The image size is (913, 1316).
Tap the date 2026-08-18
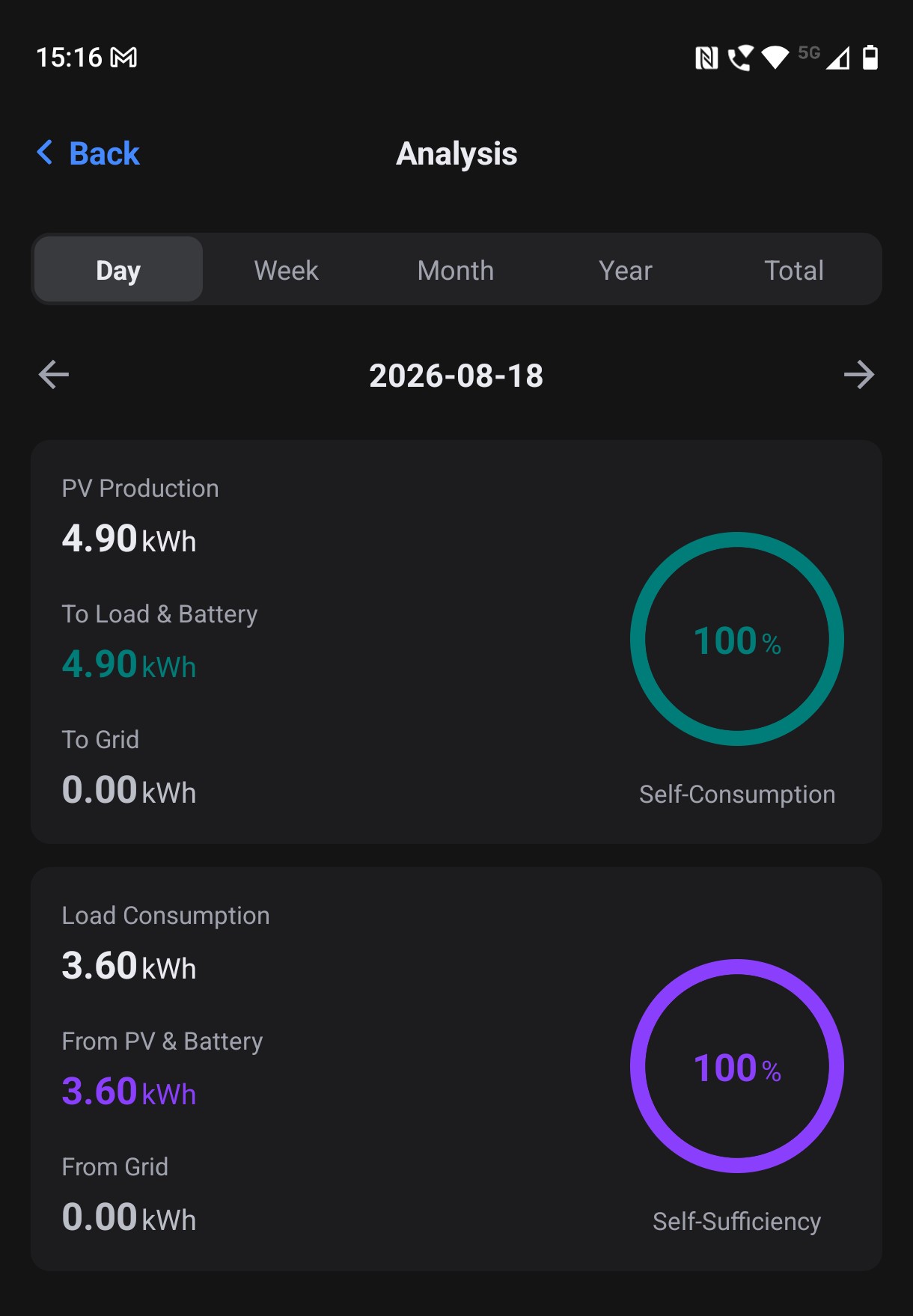(x=456, y=376)
